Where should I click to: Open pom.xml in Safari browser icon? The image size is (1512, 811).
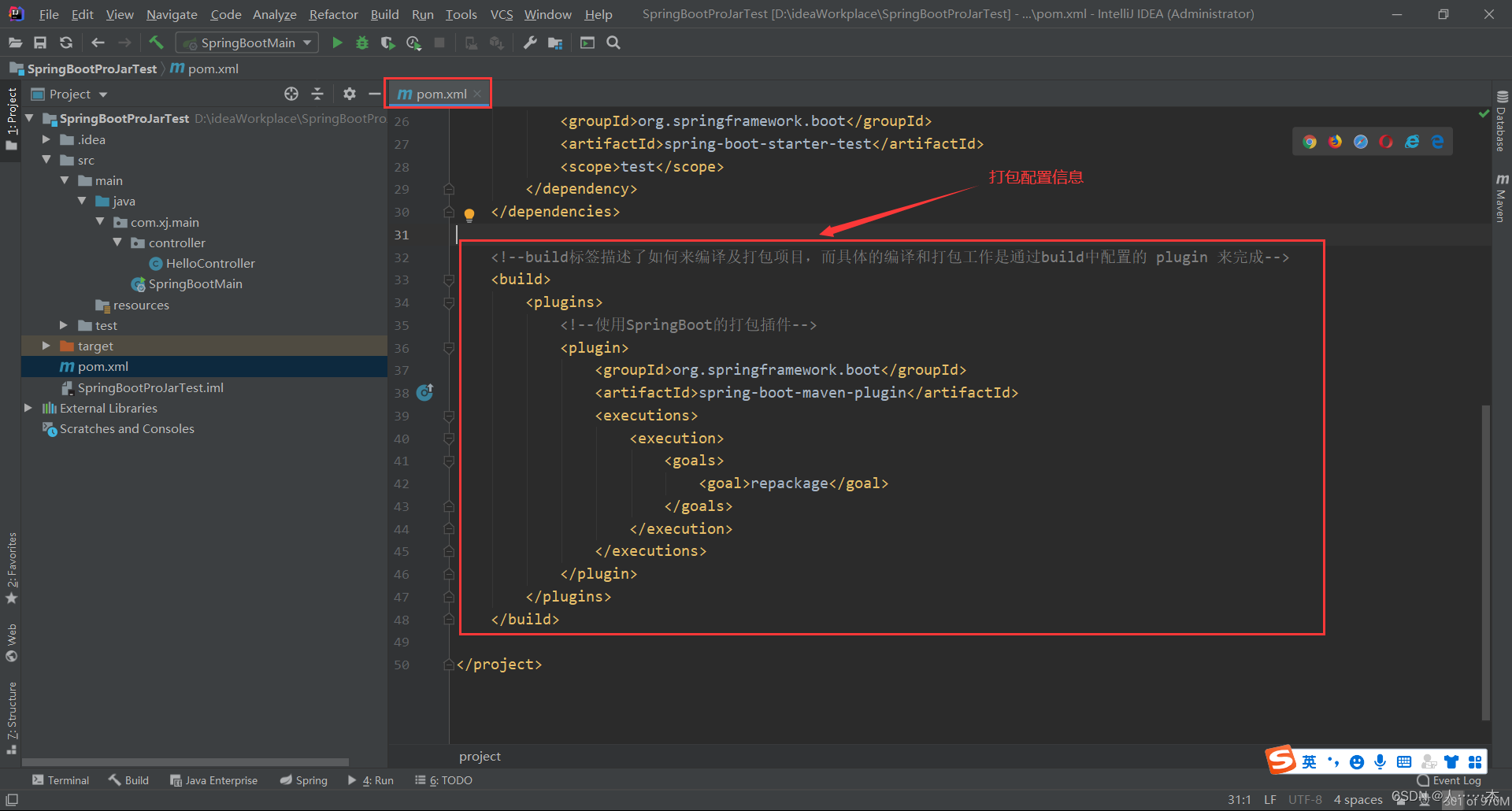click(1361, 142)
